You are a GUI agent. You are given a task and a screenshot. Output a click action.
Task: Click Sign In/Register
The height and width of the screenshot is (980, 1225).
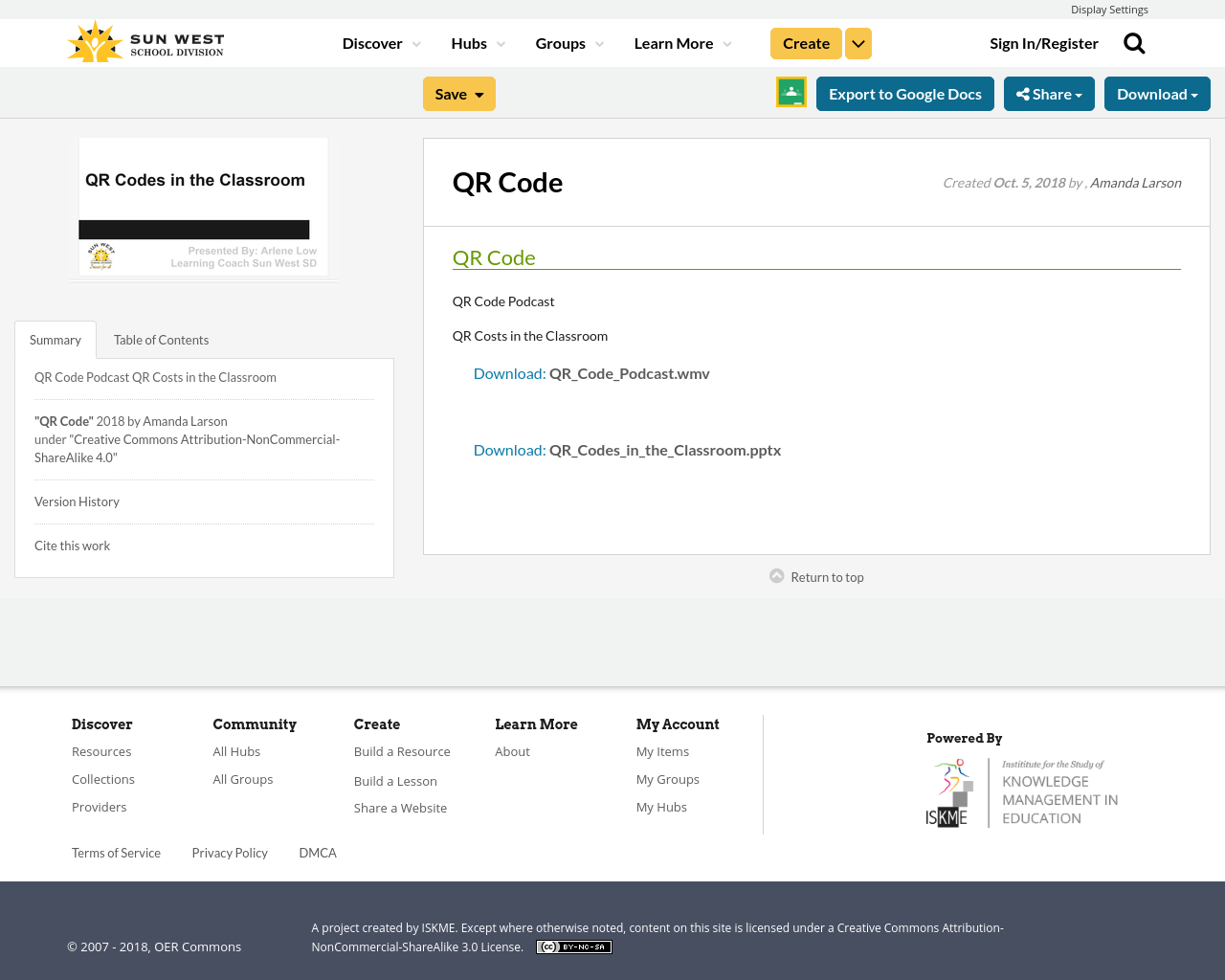tap(1044, 42)
